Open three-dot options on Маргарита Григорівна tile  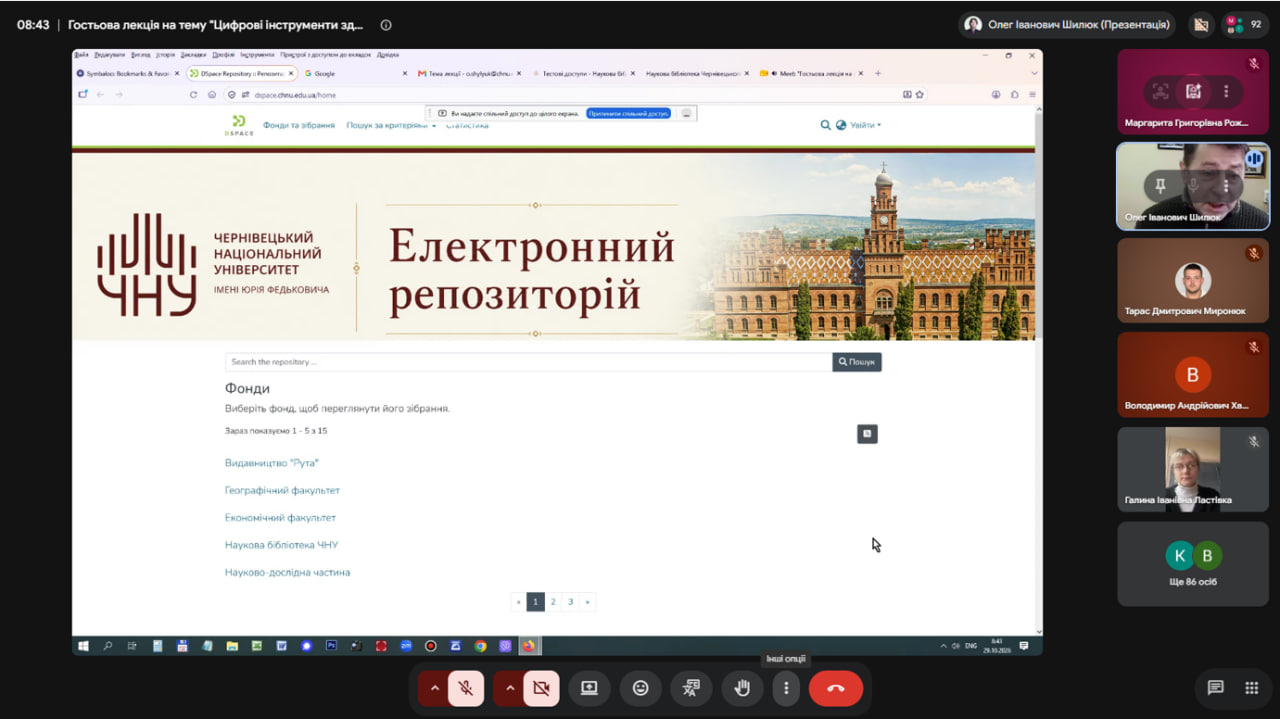click(x=1226, y=92)
